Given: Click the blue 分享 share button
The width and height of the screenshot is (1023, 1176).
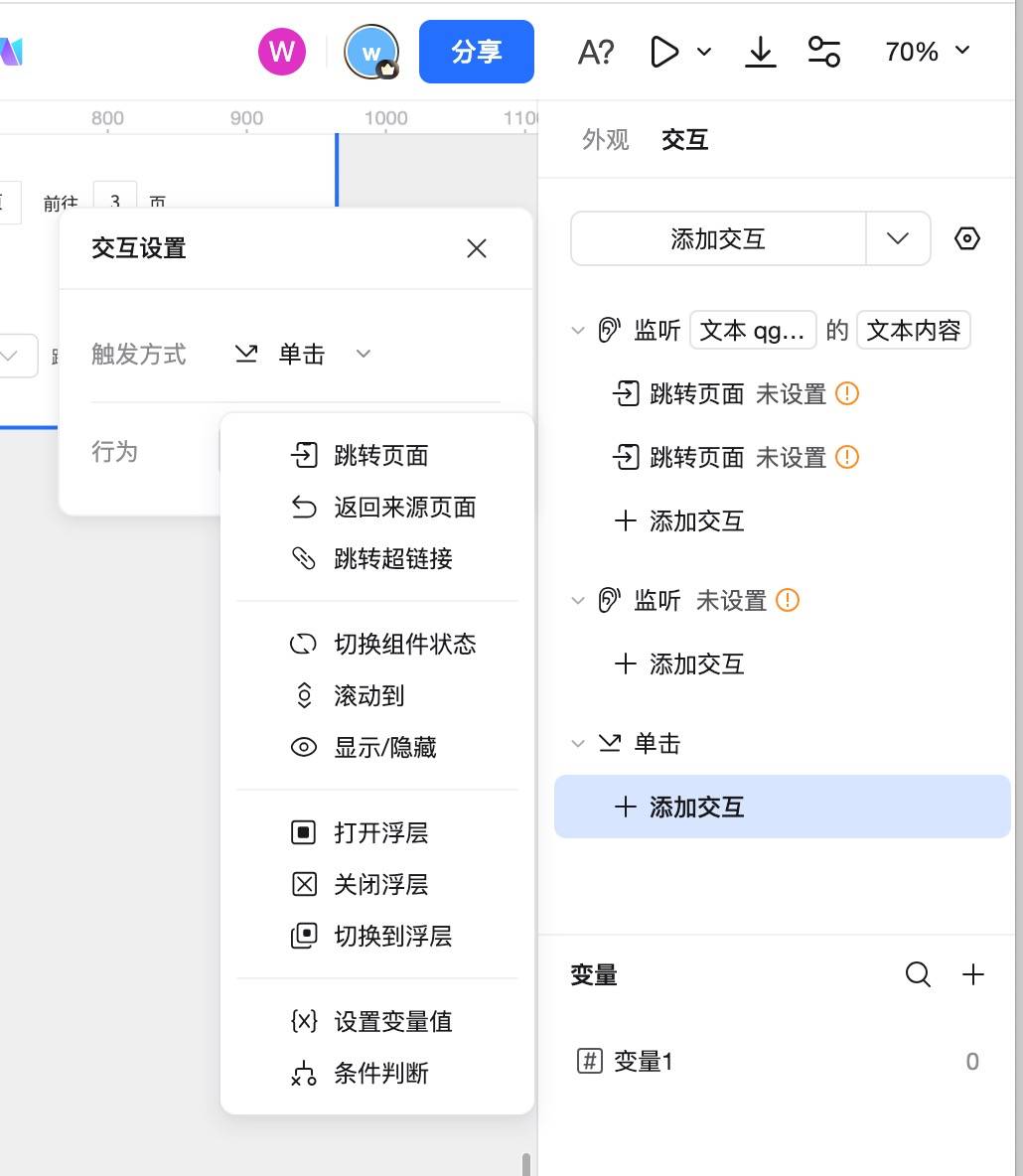Looking at the screenshot, I should [x=477, y=52].
